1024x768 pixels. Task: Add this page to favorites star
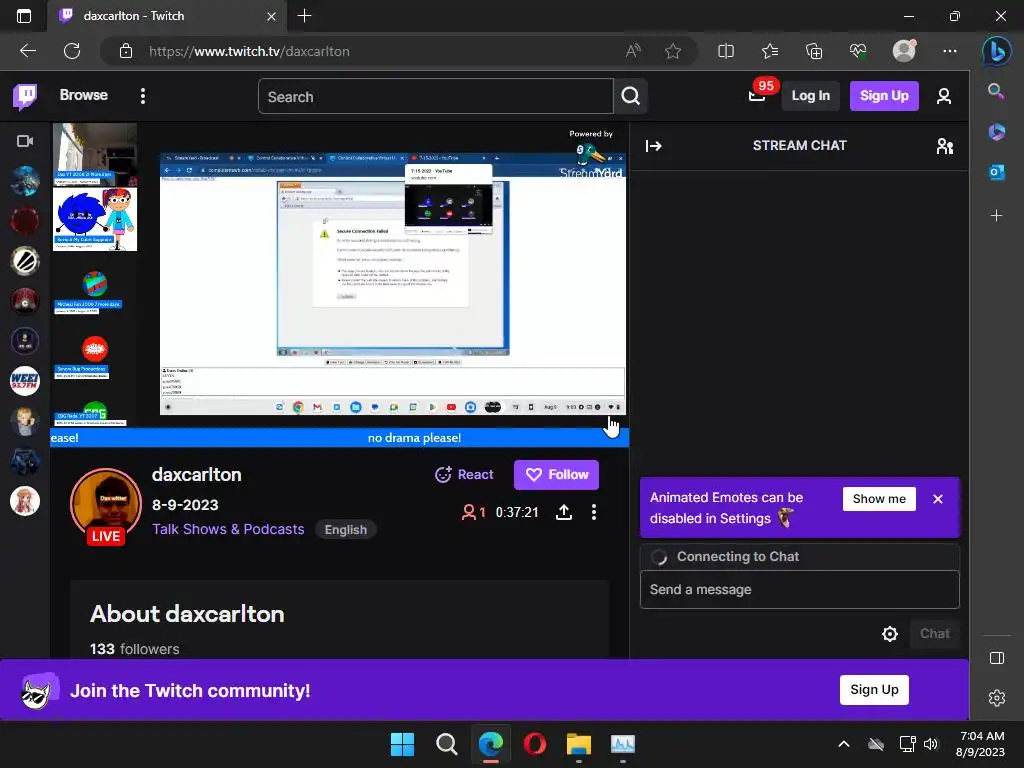point(673,51)
